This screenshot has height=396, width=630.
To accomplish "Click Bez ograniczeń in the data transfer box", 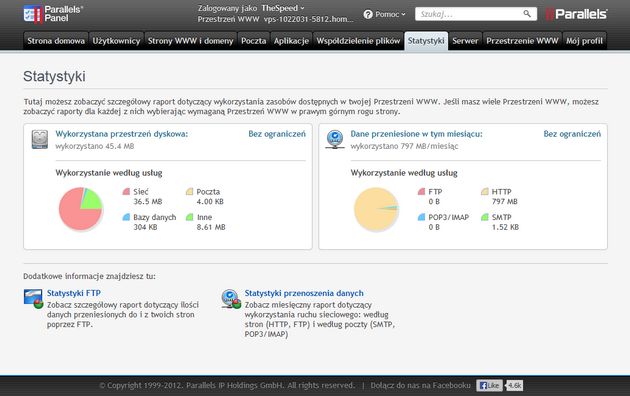I will pyautogui.click(x=572, y=134).
